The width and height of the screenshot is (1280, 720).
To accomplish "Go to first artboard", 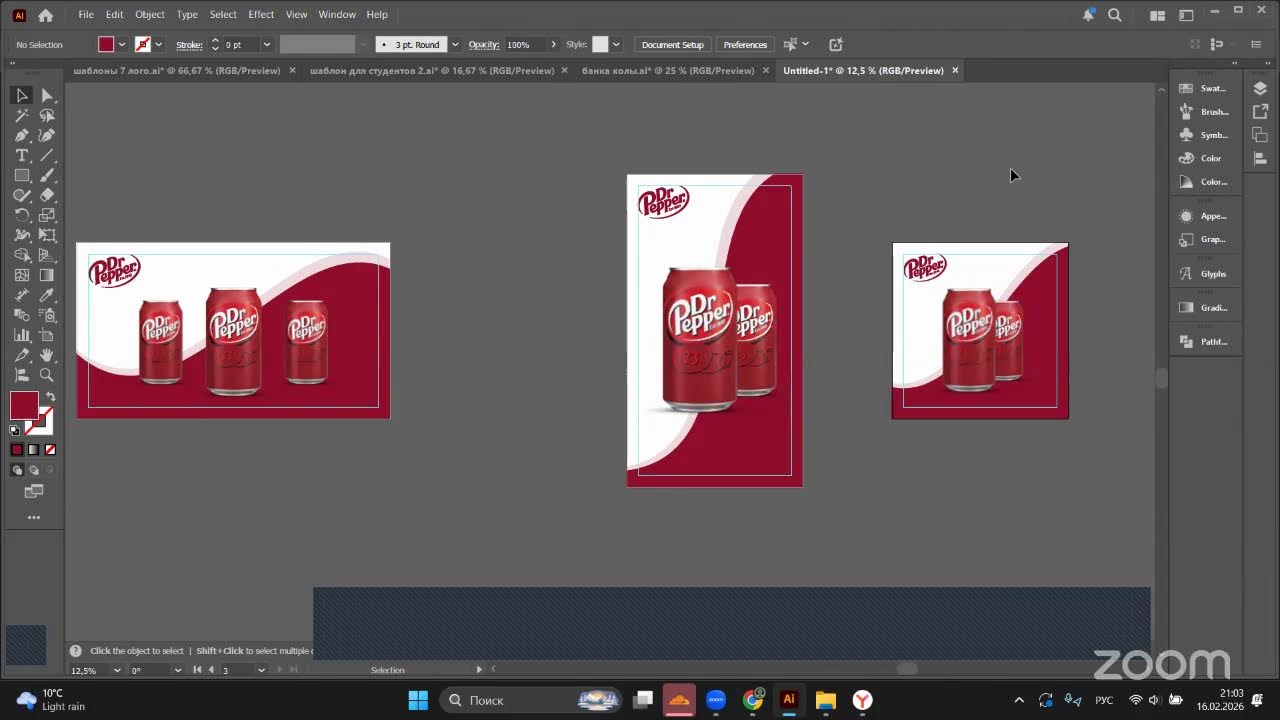I will (197, 670).
